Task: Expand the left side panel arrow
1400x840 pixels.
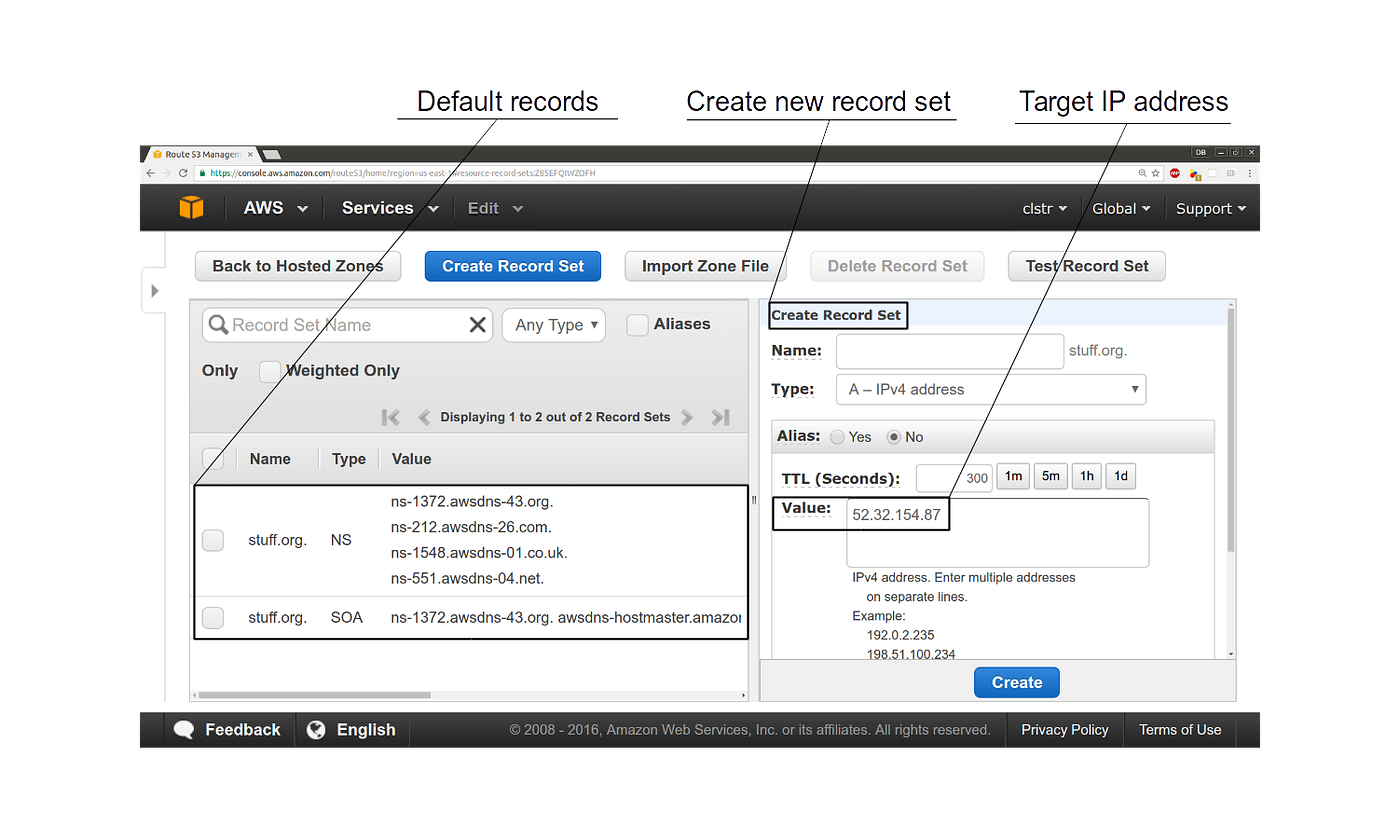Action: 154,291
